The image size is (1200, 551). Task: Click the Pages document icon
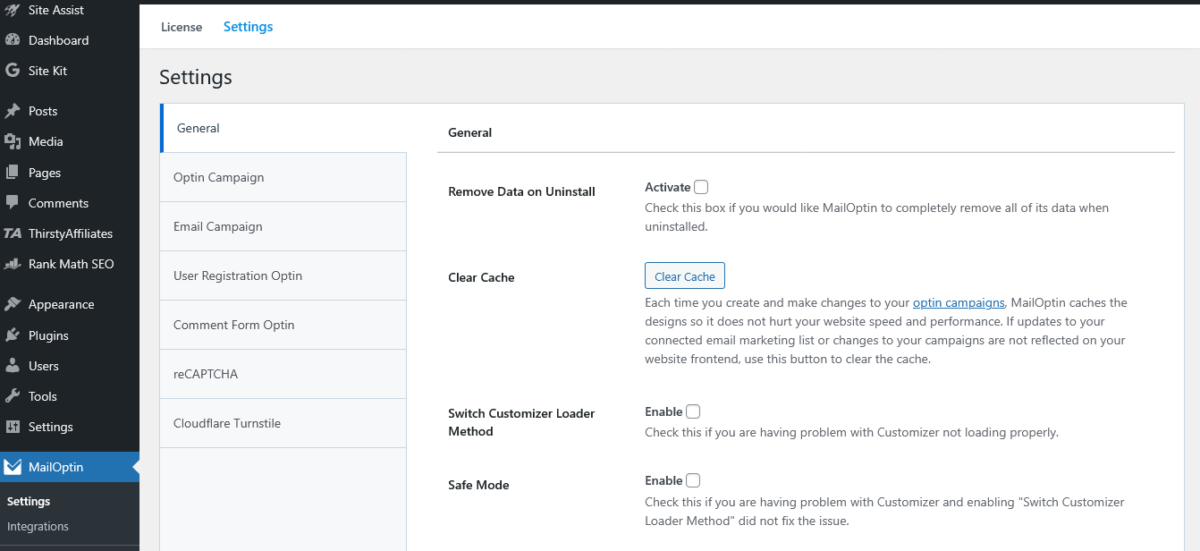pos(13,173)
